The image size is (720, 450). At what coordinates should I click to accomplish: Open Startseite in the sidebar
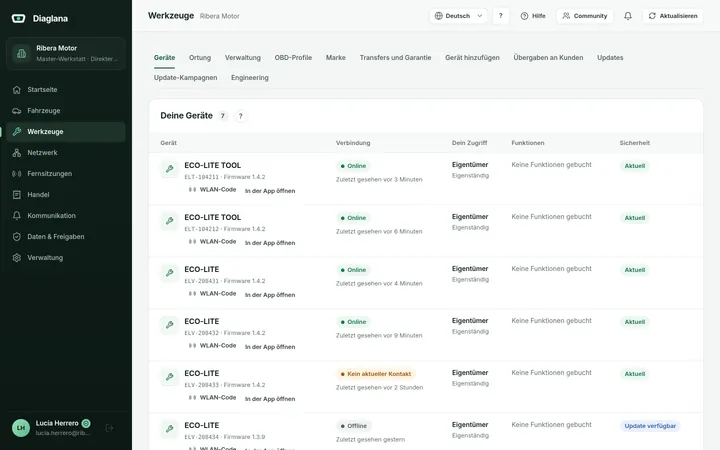click(x=66, y=90)
